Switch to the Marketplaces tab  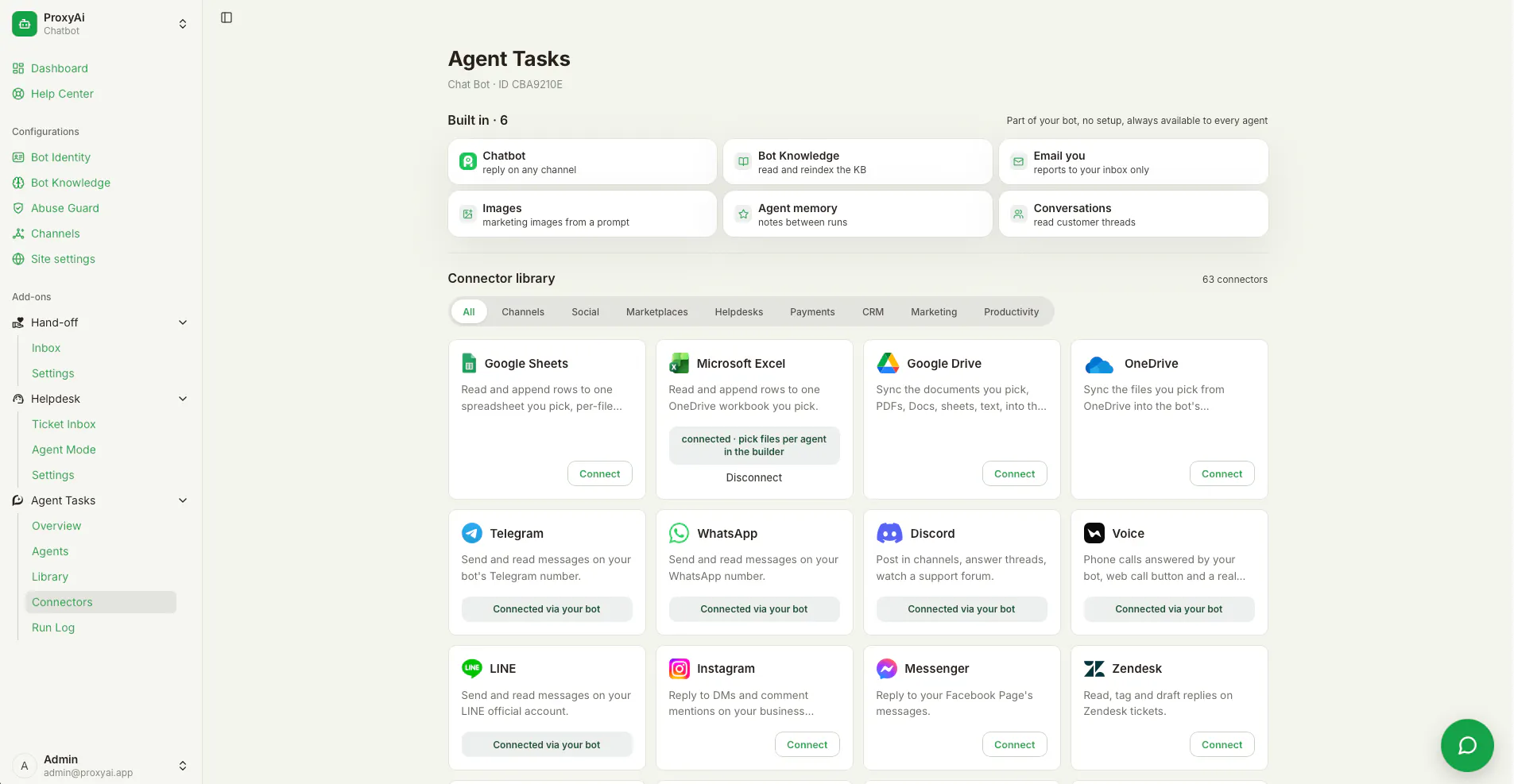click(x=656, y=311)
